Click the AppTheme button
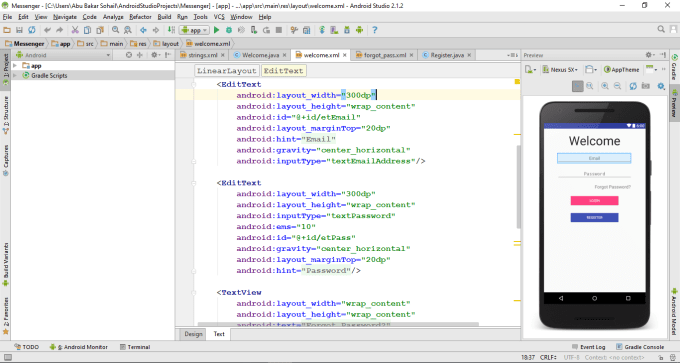Screen dimensions: 680x363 click(622, 69)
